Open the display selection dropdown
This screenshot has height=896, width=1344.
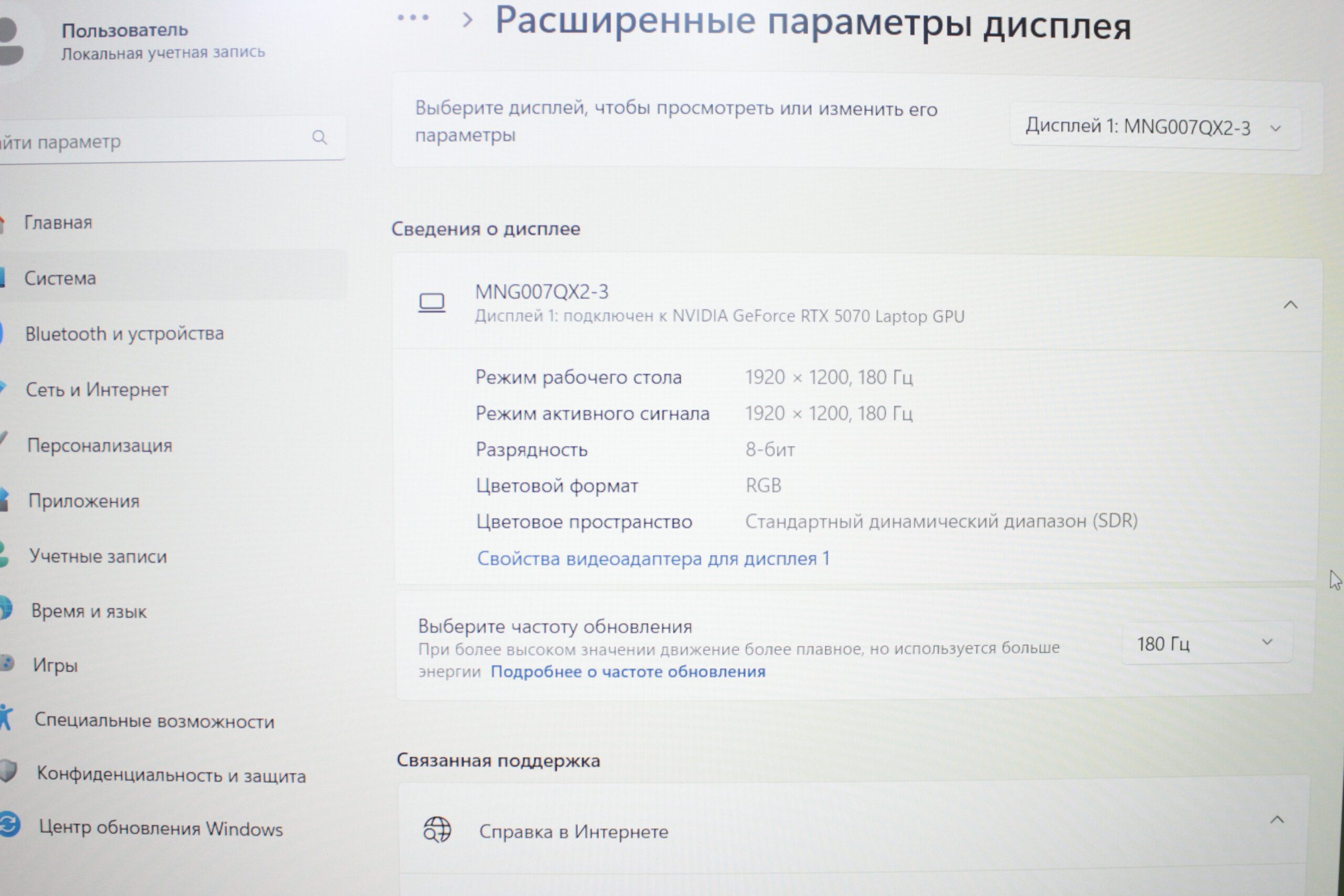(x=1156, y=128)
